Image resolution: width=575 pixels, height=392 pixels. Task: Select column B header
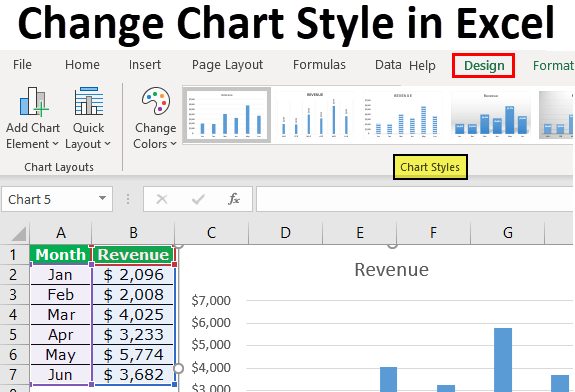coord(133,232)
